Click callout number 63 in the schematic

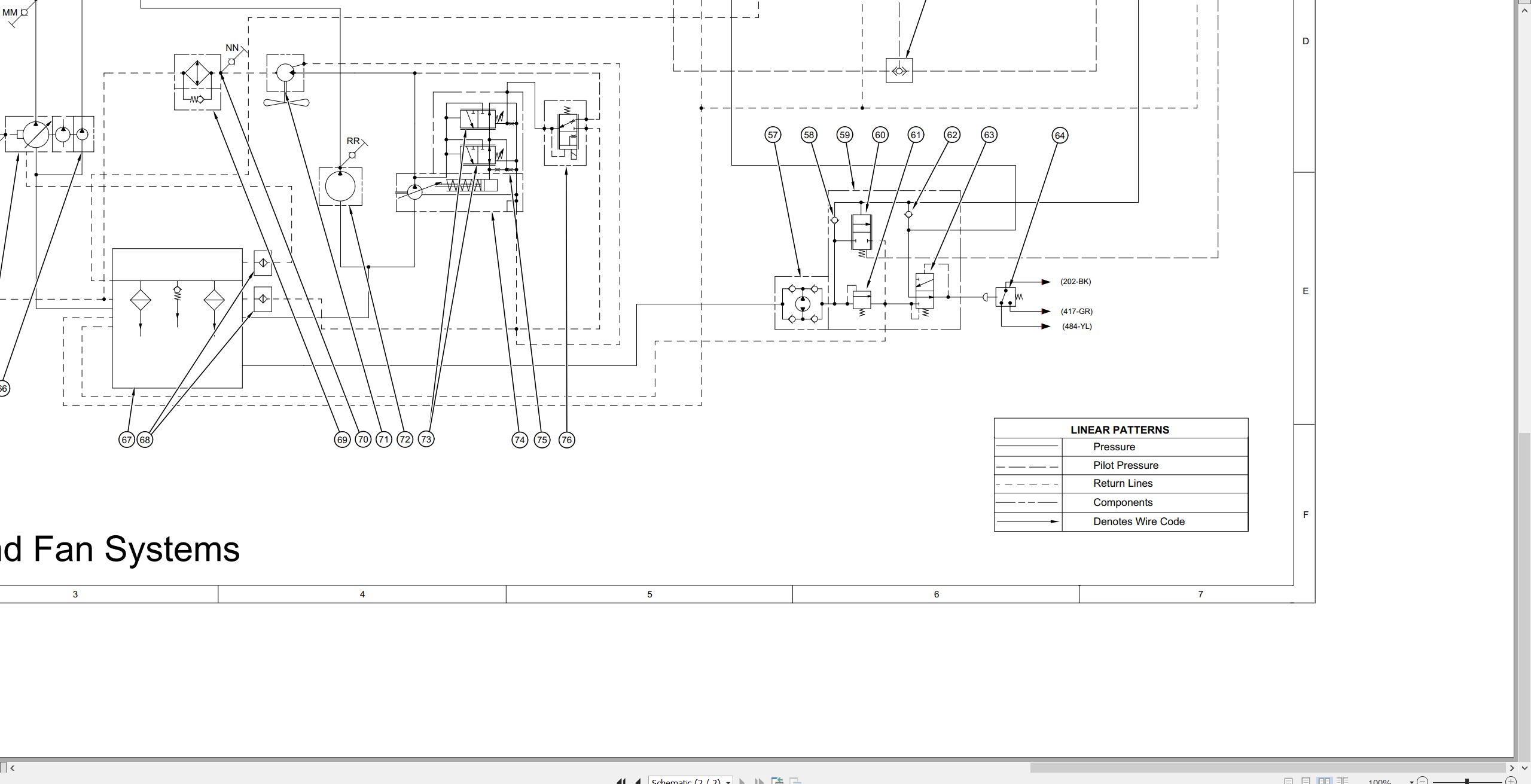[x=989, y=135]
